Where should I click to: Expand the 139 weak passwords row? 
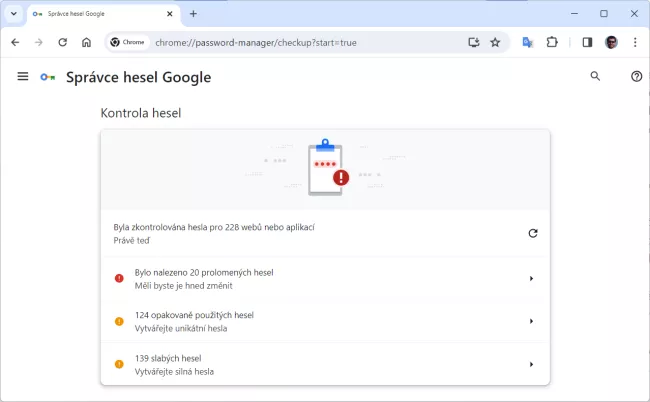(531, 364)
